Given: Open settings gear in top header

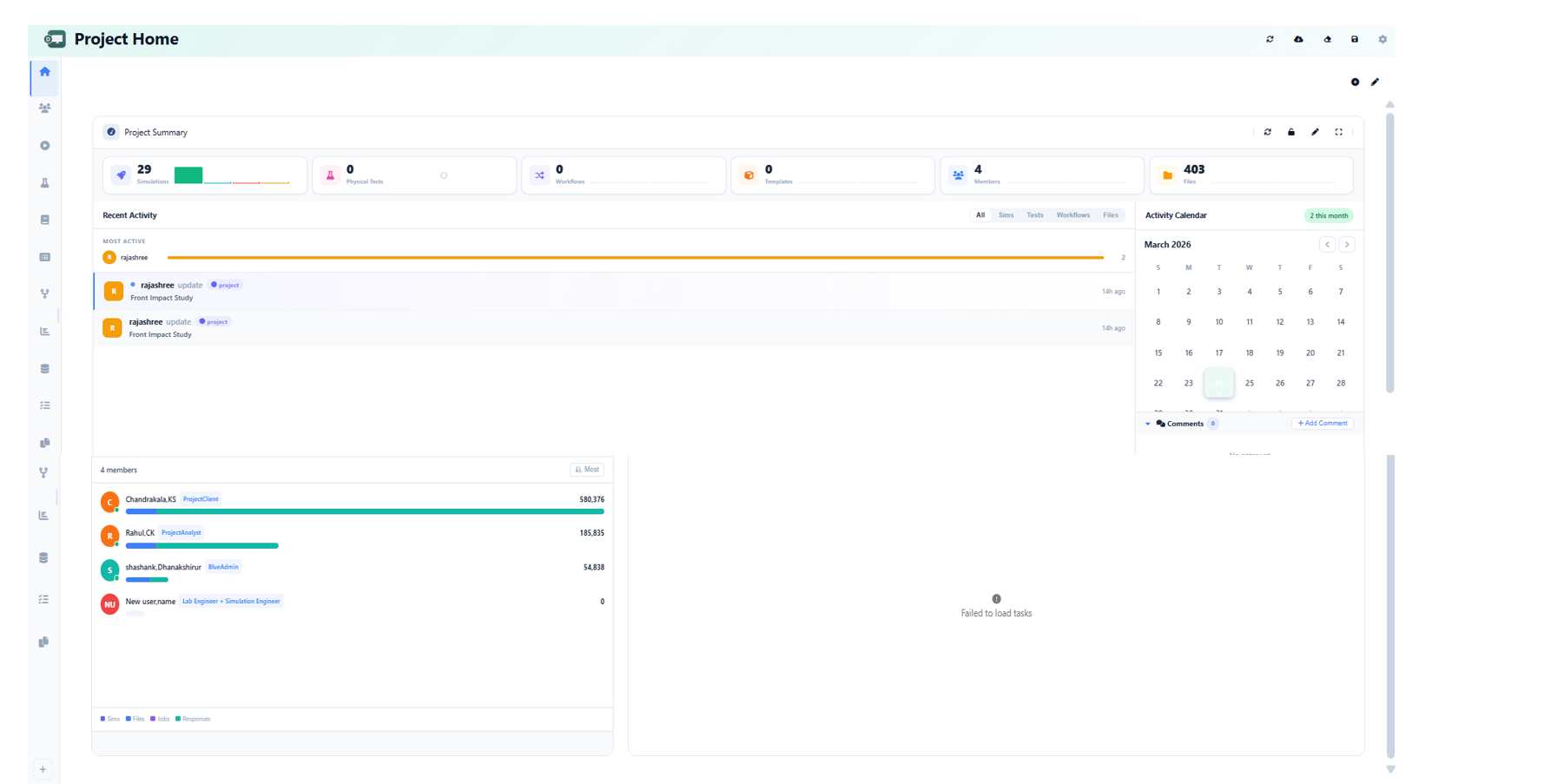Looking at the screenshot, I should pos(1382,39).
